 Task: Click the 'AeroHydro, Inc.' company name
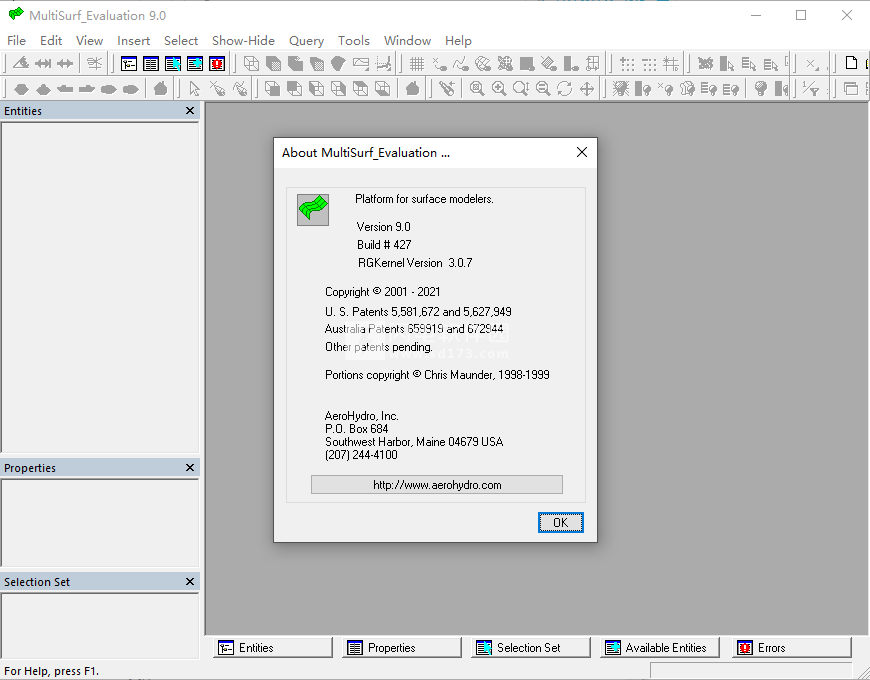click(362, 416)
